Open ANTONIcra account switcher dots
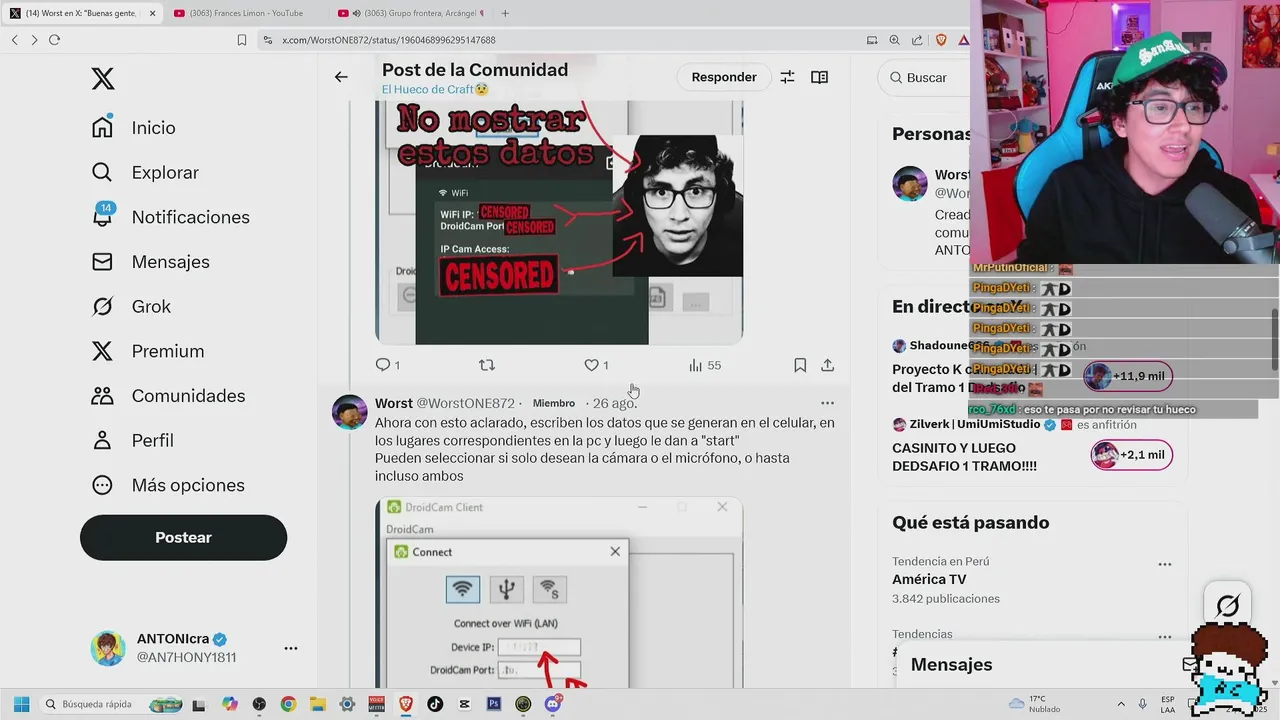 click(291, 648)
